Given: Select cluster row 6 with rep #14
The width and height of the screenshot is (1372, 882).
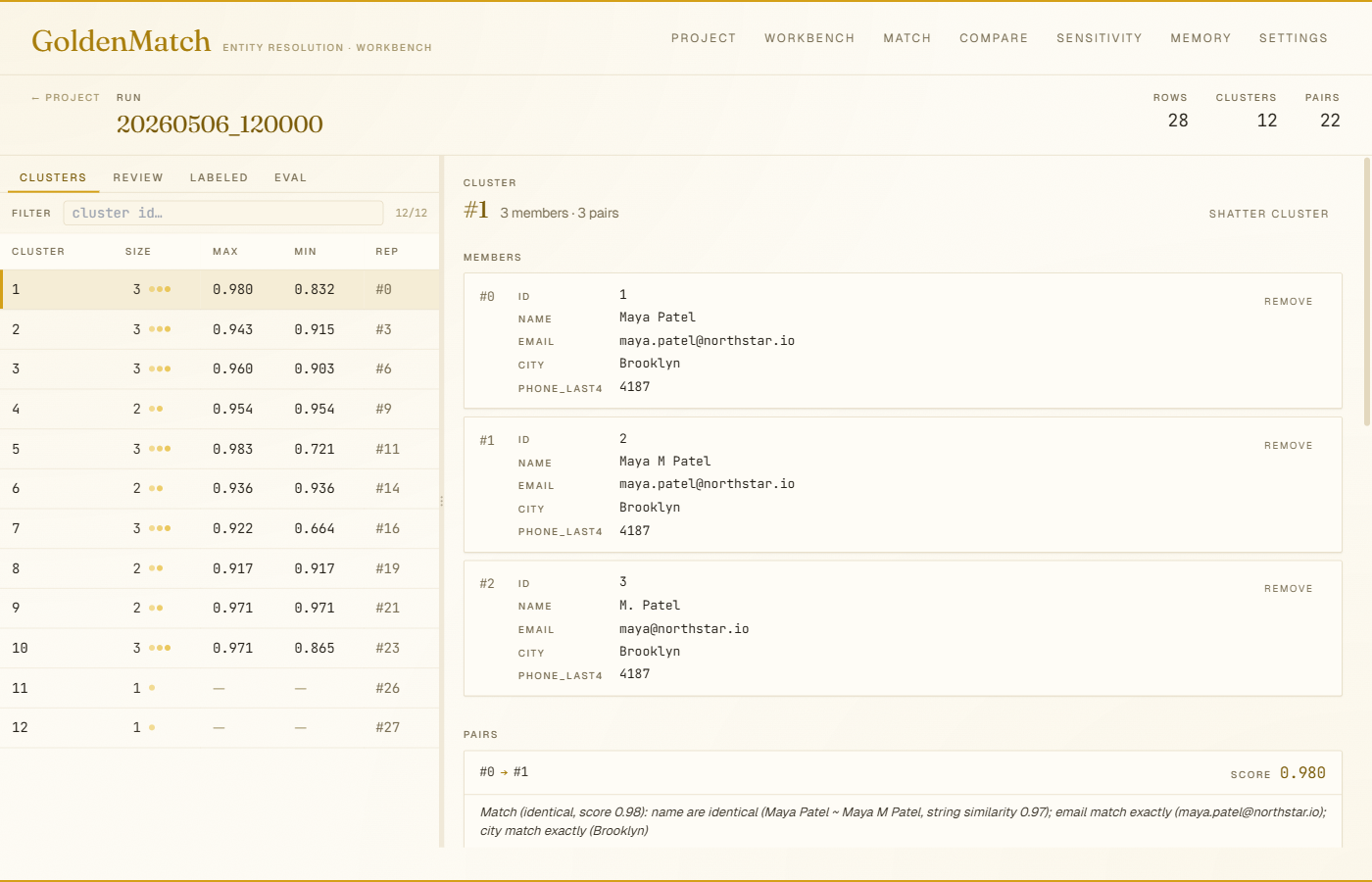Looking at the screenshot, I should (x=220, y=489).
